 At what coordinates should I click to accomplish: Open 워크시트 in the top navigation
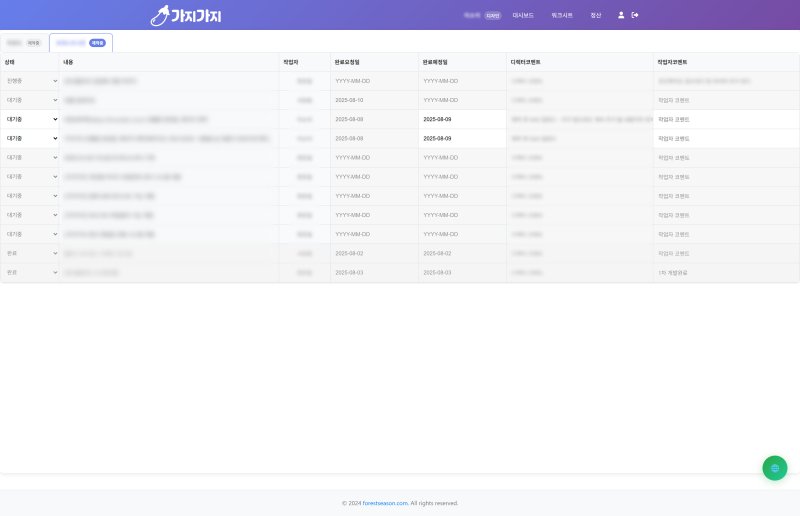562,16
